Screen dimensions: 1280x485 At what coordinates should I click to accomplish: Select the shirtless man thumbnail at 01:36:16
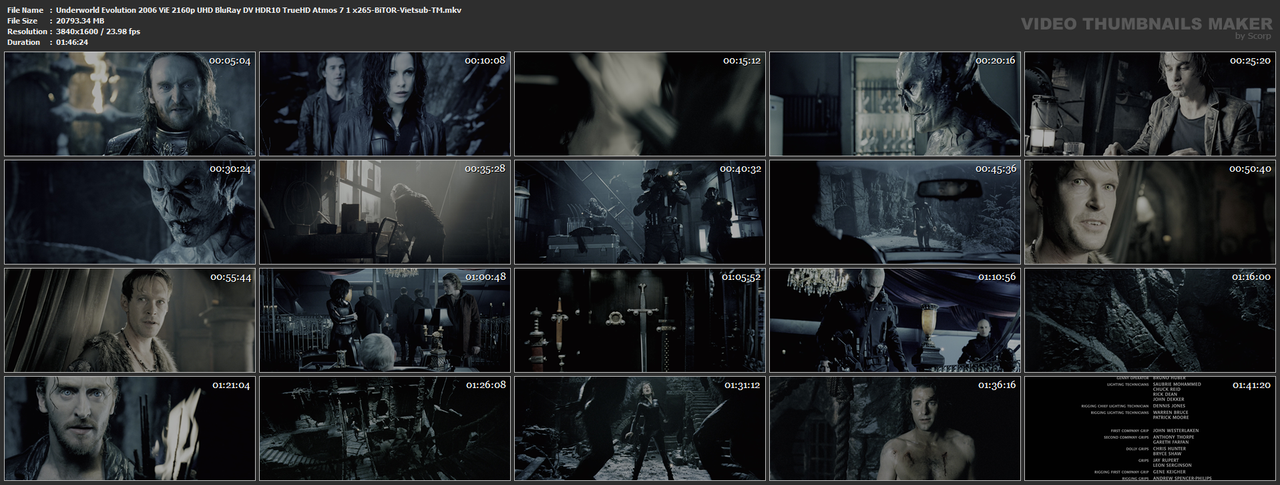point(895,428)
